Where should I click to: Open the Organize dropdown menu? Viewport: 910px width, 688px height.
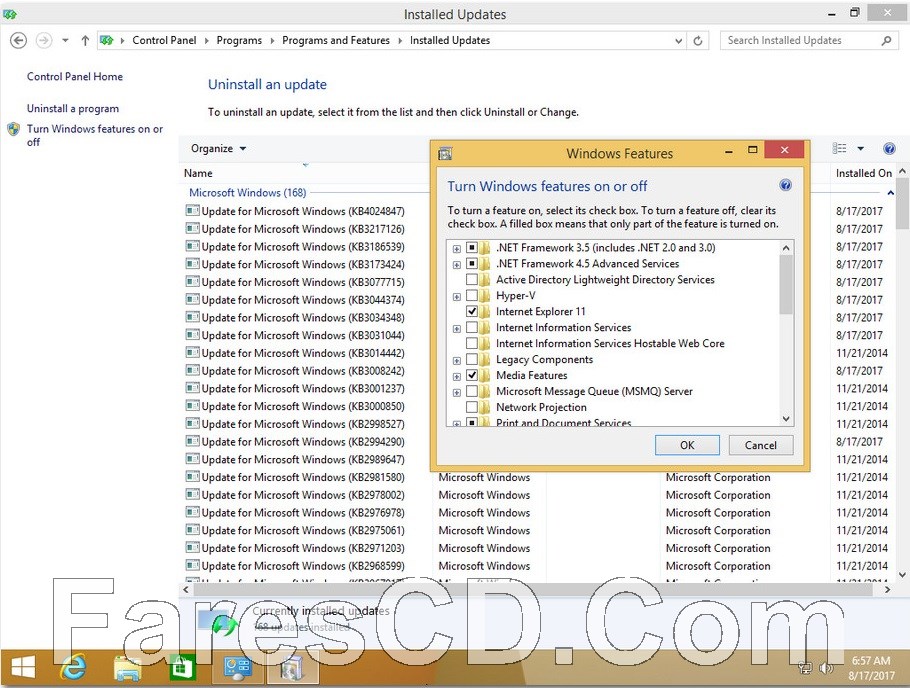pyautogui.click(x=218, y=149)
